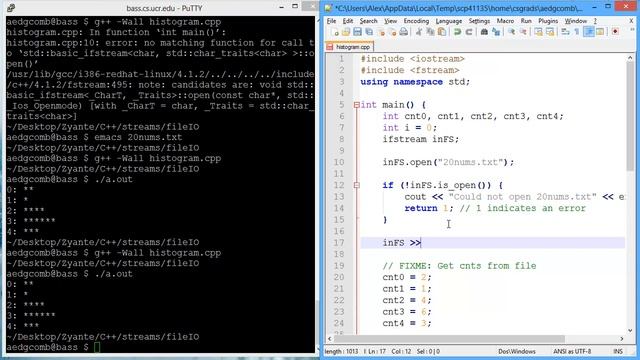Viewport: 640px width, 360px height.
Task: Open the Plugins menu
Action: (548, 21)
